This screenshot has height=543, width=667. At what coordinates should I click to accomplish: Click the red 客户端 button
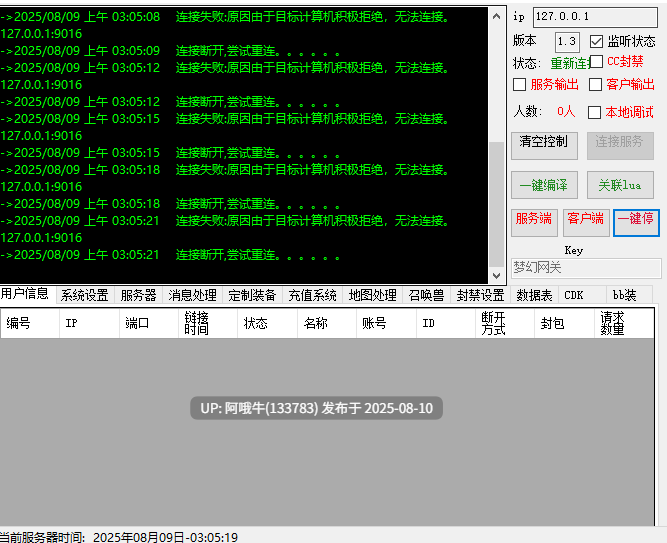point(586,223)
